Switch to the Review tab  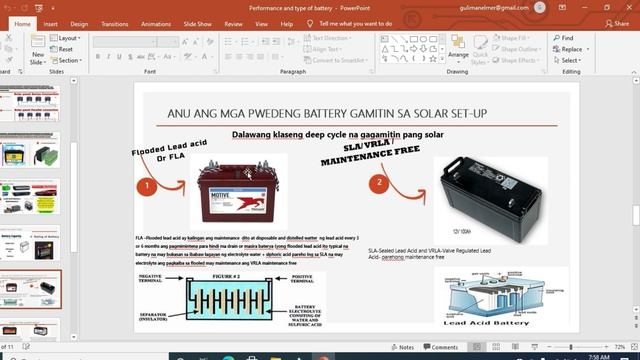pos(233,24)
